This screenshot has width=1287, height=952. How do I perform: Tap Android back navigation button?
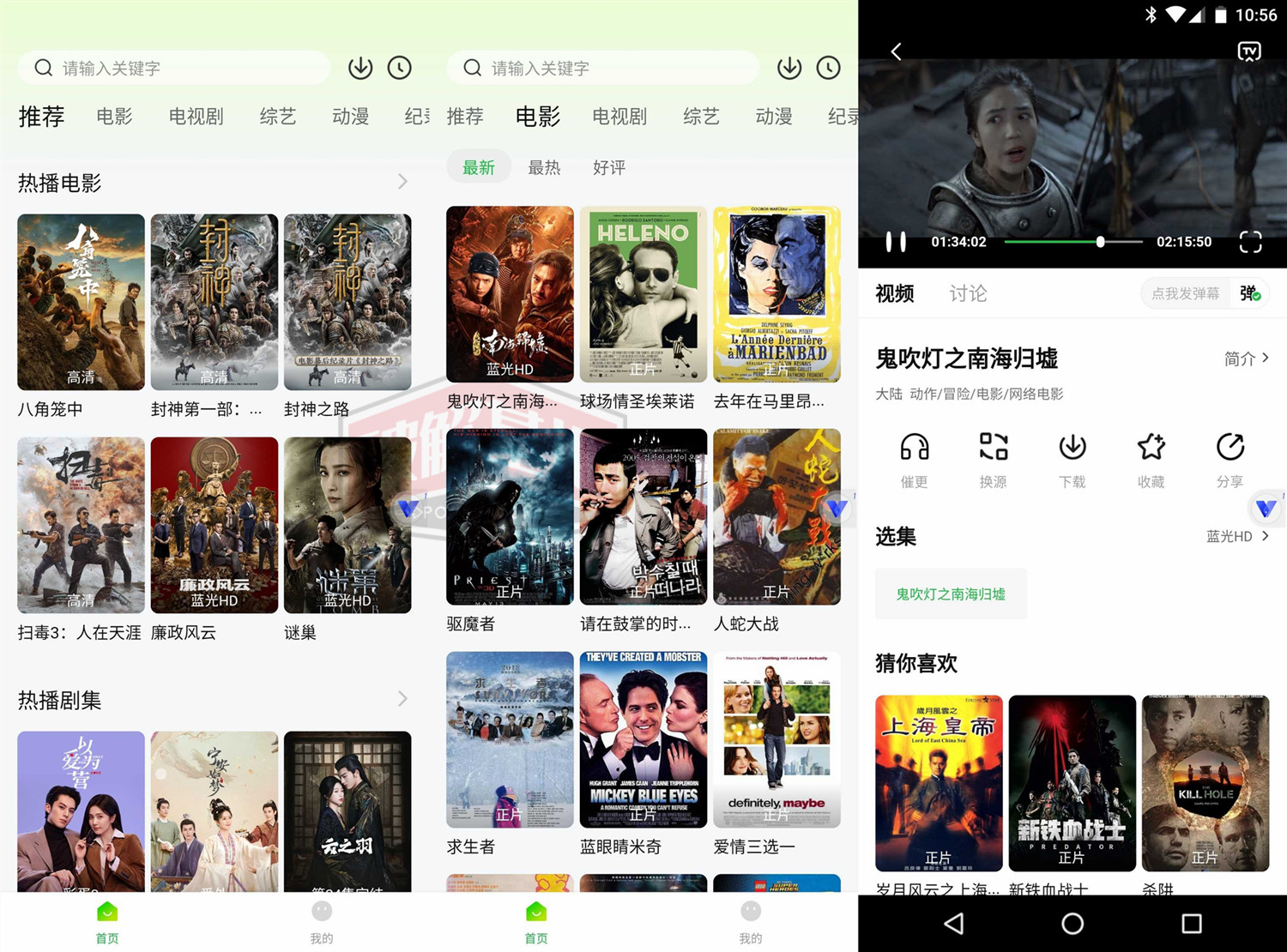[954, 924]
